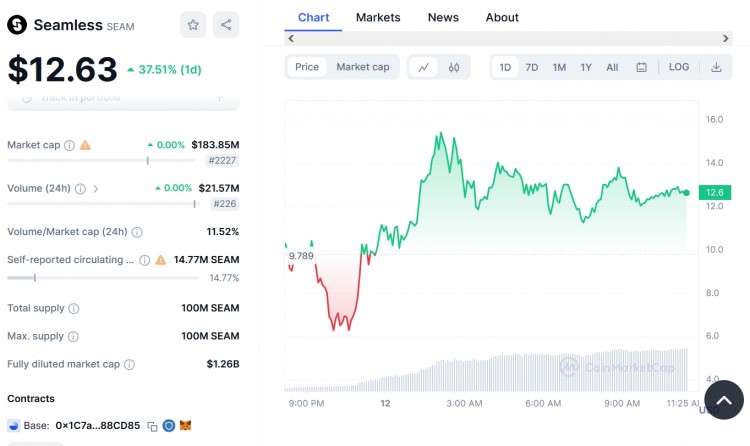
Task: Click the #2227 market cap rank badge
Action: [222, 161]
